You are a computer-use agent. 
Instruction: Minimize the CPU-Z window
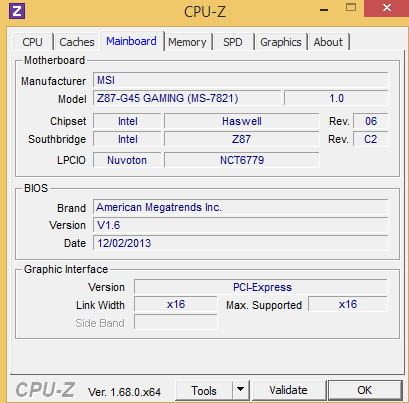coord(324,9)
